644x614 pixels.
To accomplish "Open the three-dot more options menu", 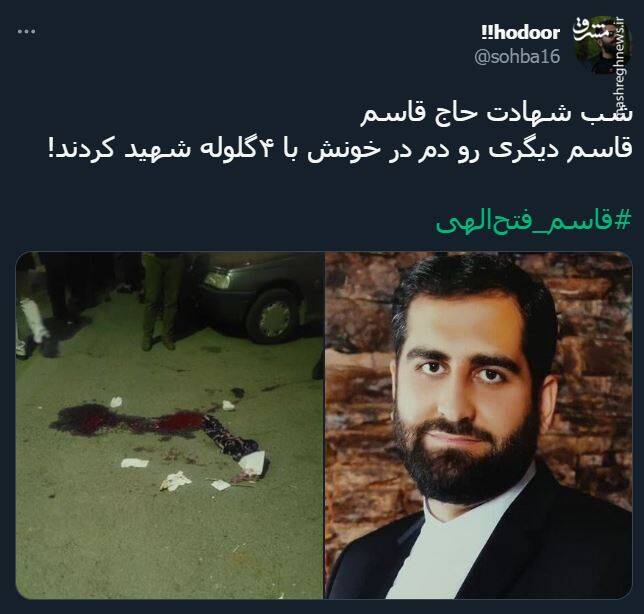I will click(x=27, y=32).
